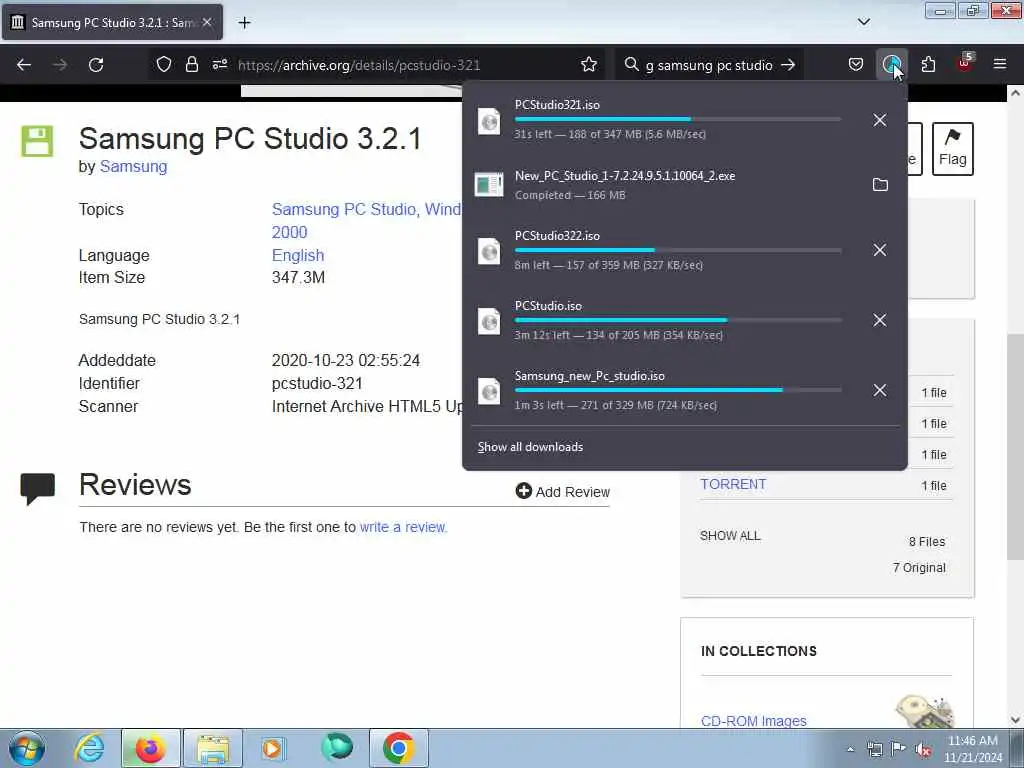The width and height of the screenshot is (1024, 768).
Task: Open the Samsung PC Studio topic link
Action: tap(344, 210)
